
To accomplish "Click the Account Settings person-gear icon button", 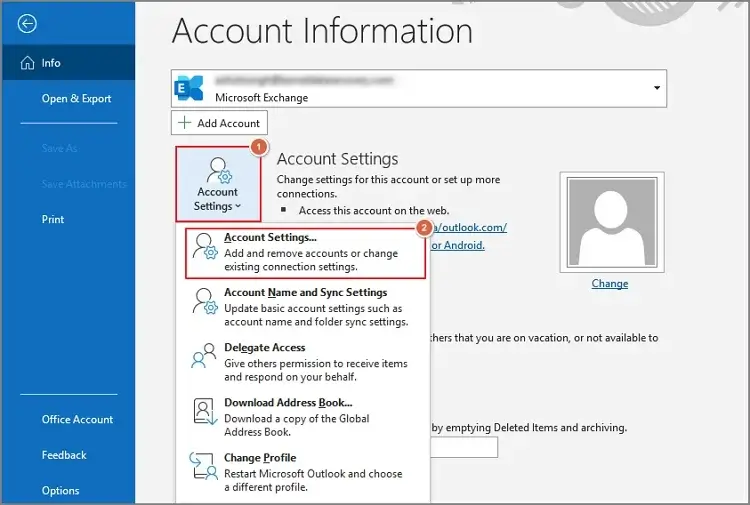I will [x=218, y=184].
